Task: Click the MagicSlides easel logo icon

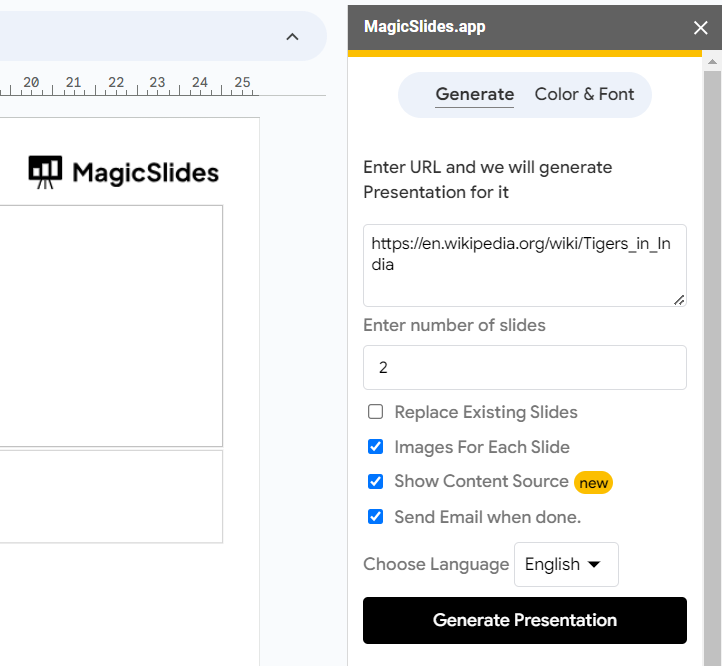Action: tap(45, 172)
